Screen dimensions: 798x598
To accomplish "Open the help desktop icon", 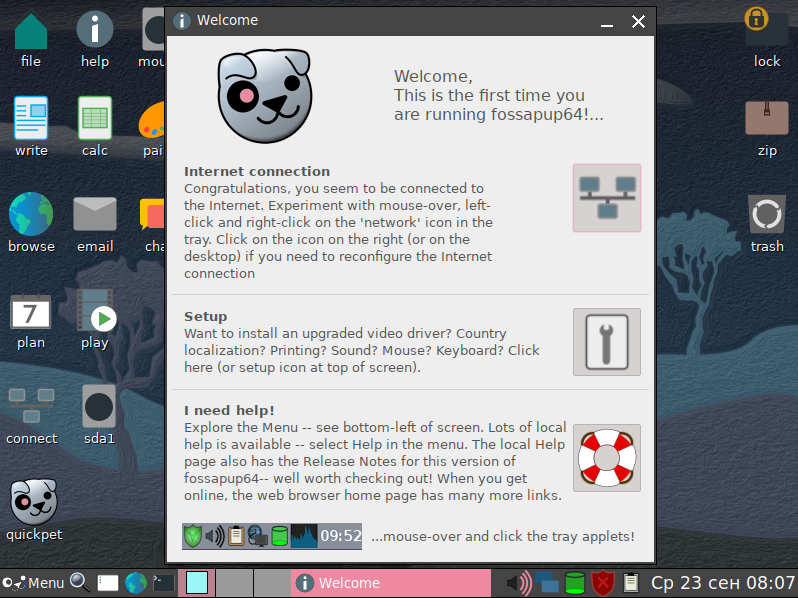I will point(95,31).
